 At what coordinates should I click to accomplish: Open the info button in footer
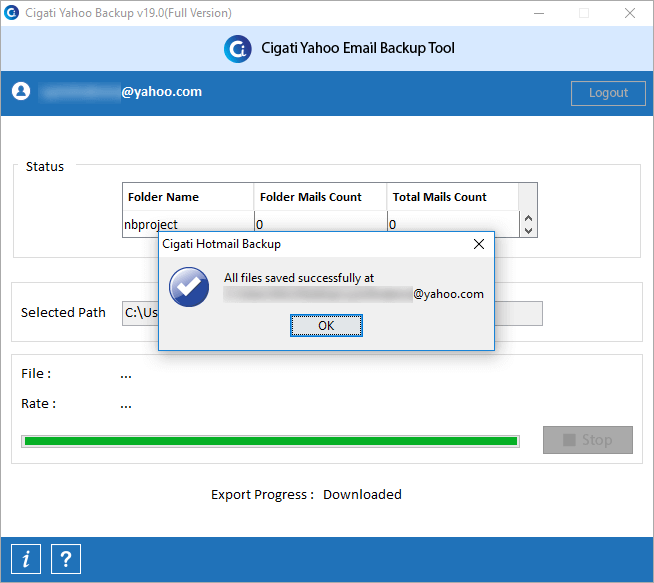click(x=26, y=559)
